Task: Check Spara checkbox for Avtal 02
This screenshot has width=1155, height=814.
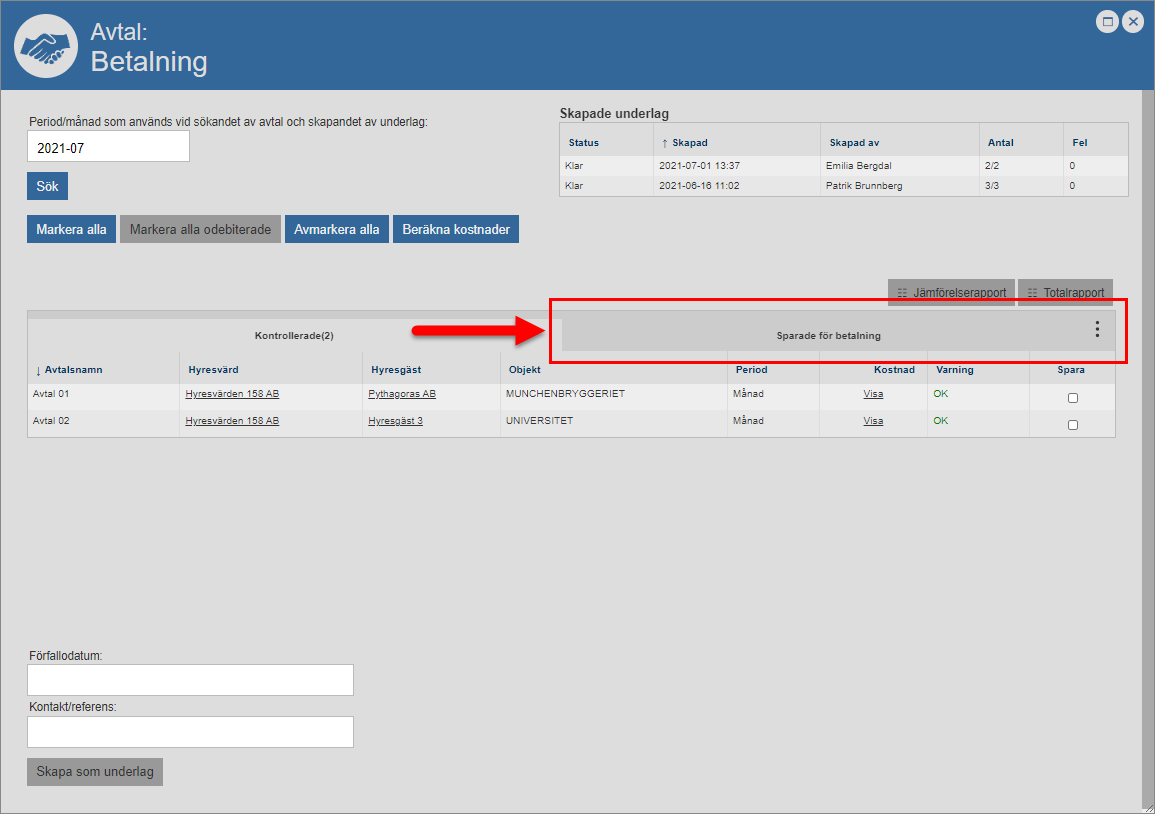Action: point(1073,425)
